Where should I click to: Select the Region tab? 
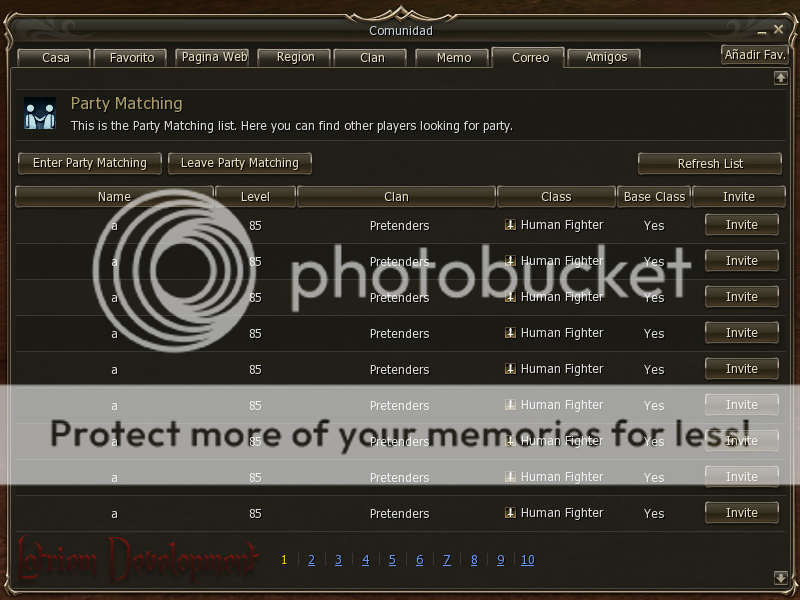pos(295,57)
